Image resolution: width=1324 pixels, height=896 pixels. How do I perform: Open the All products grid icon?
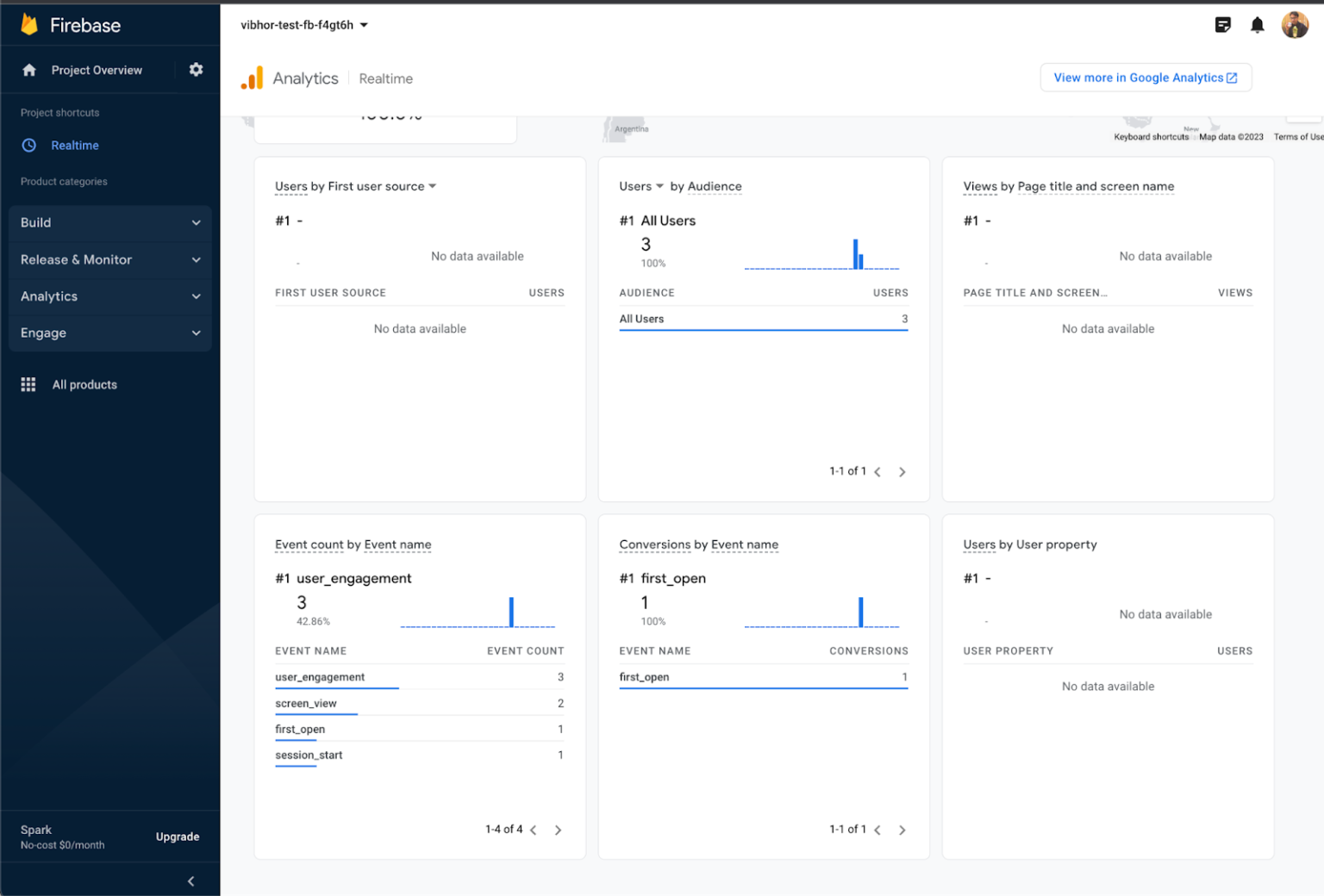pyautogui.click(x=28, y=384)
